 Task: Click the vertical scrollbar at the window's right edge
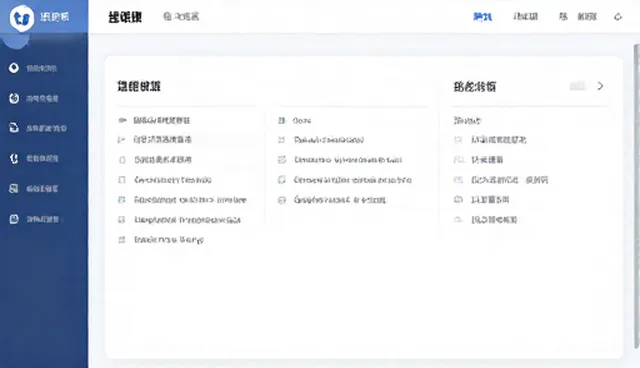coord(637,196)
